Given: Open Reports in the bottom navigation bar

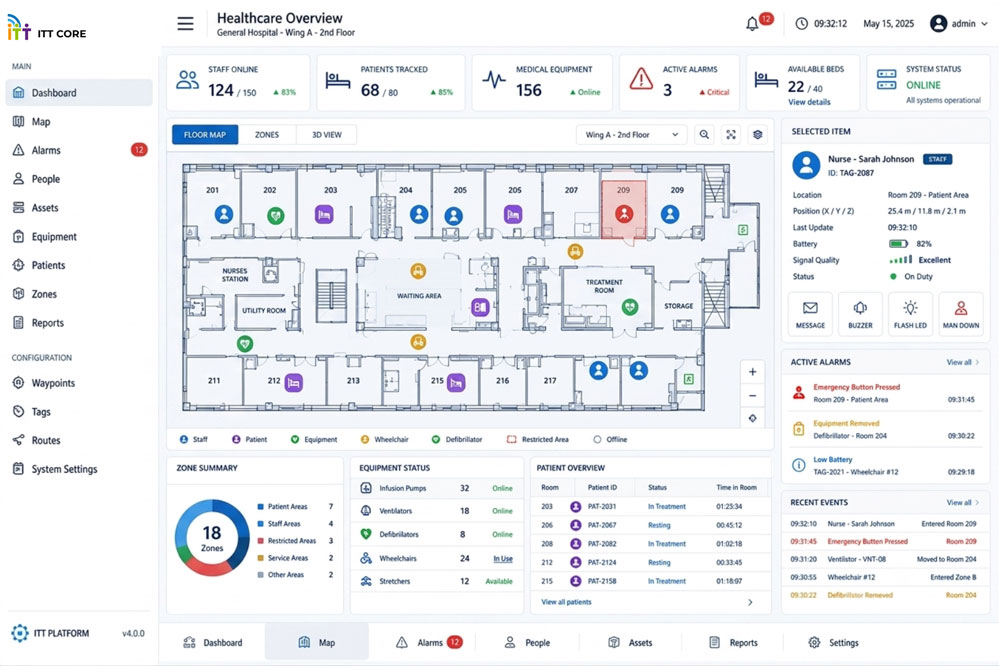Looking at the screenshot, I should pos(733,642).
